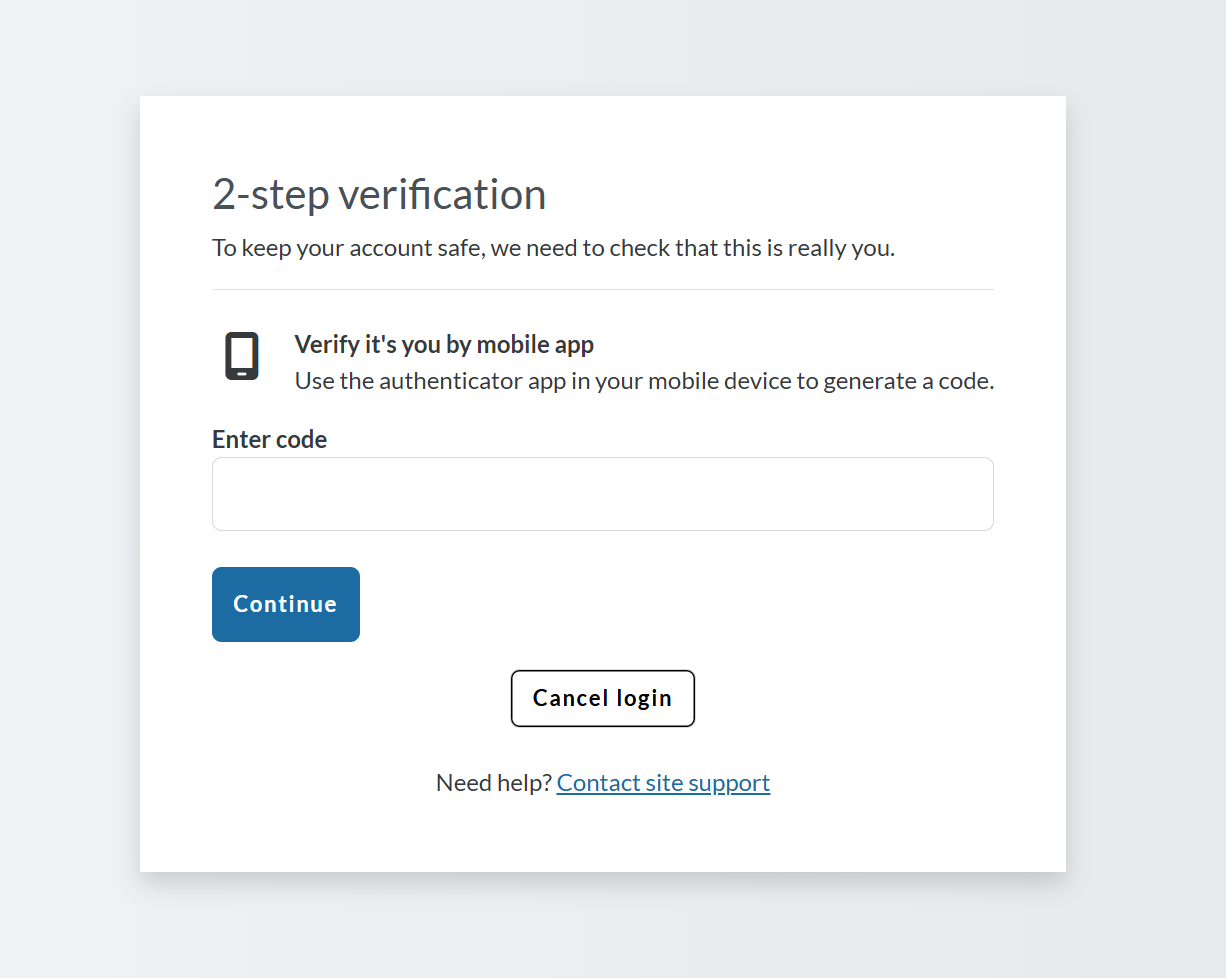Click the phone symbol beside the verification method
The image size is (1226, 978).
(x=241, y=357)
